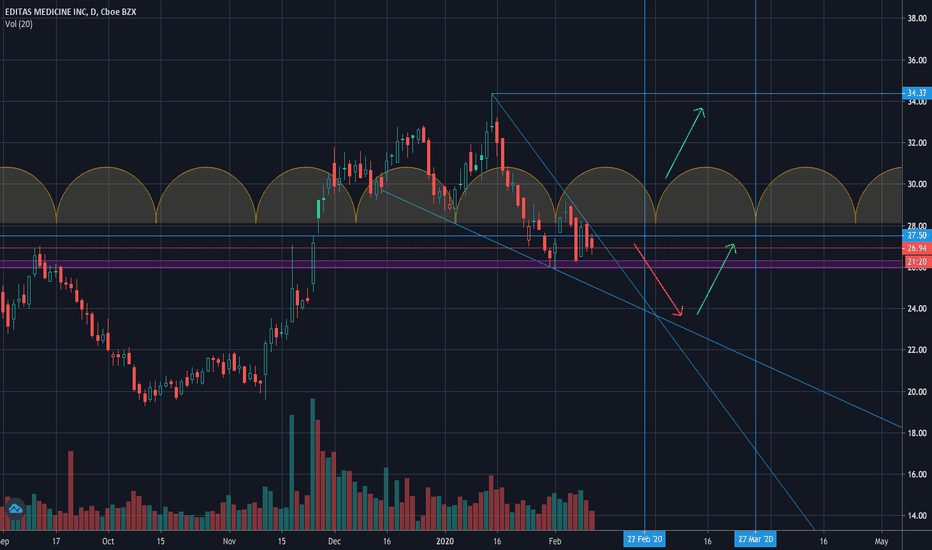Select the lower green upward arrow drawing
Viewport: 932px width, 550px height.
tap(716, 279)
